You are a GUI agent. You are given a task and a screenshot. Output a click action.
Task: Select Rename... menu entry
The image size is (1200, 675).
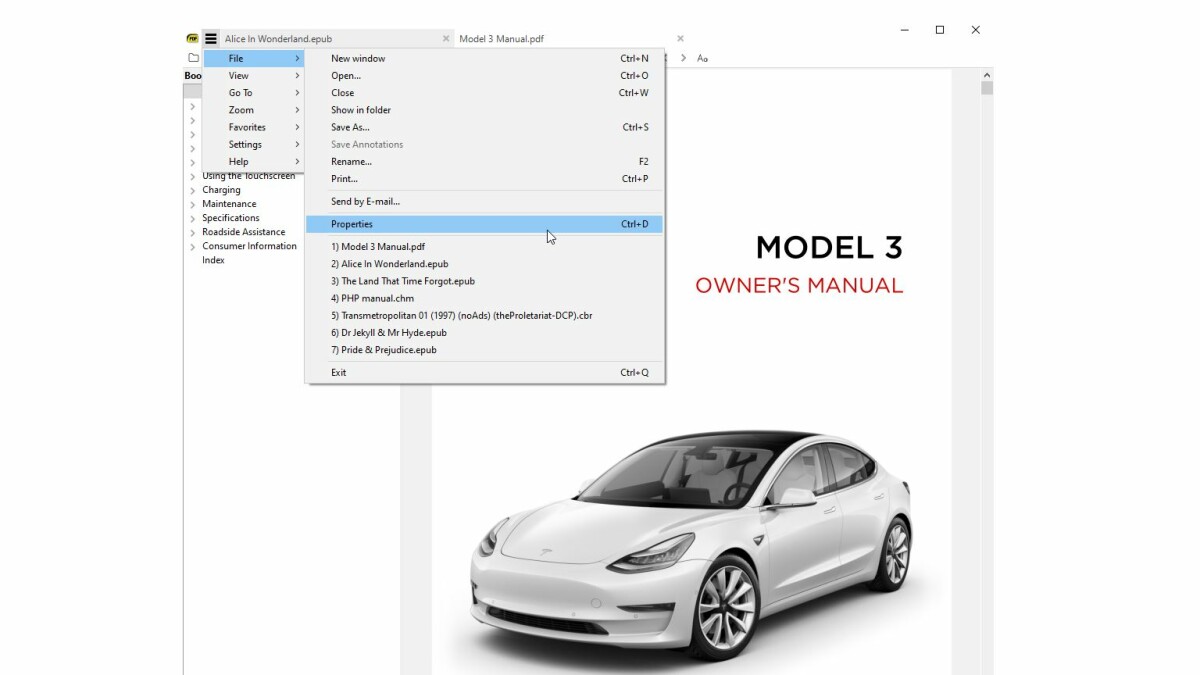[x=485, y=161]
